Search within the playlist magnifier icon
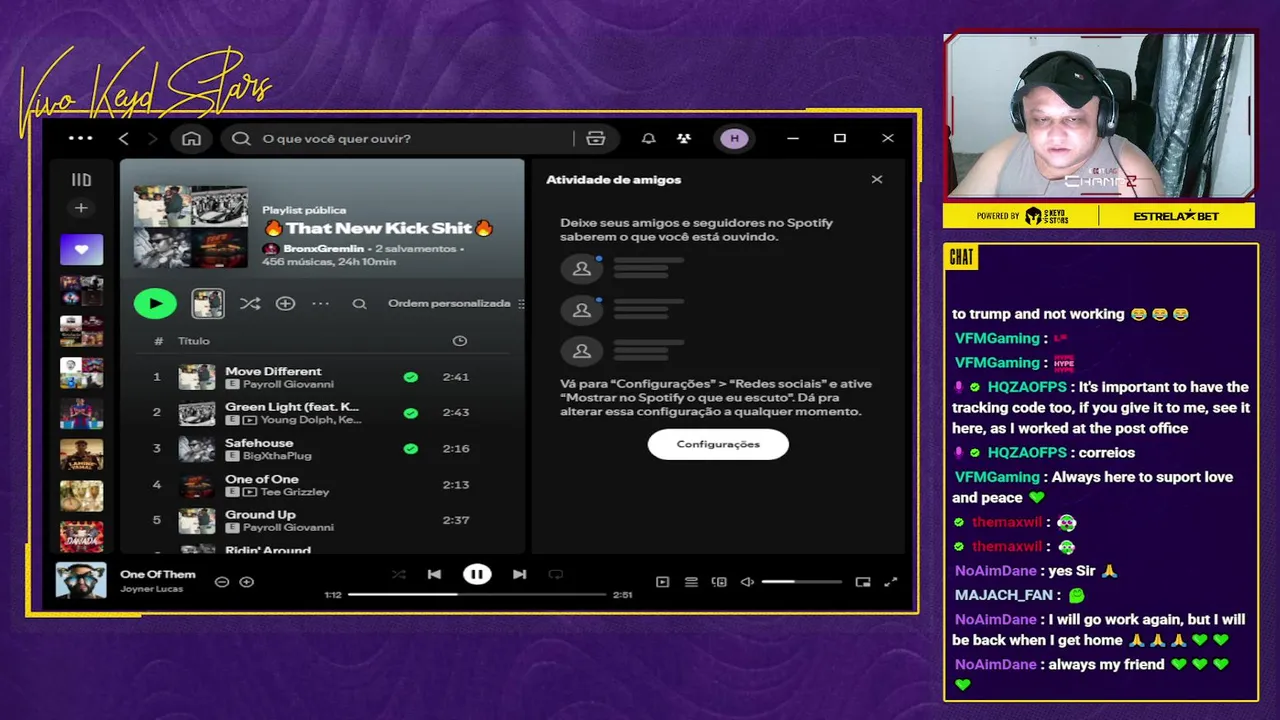Image resolution: width=1280 pixels, height=720 pixels. [x=359, y=304]
